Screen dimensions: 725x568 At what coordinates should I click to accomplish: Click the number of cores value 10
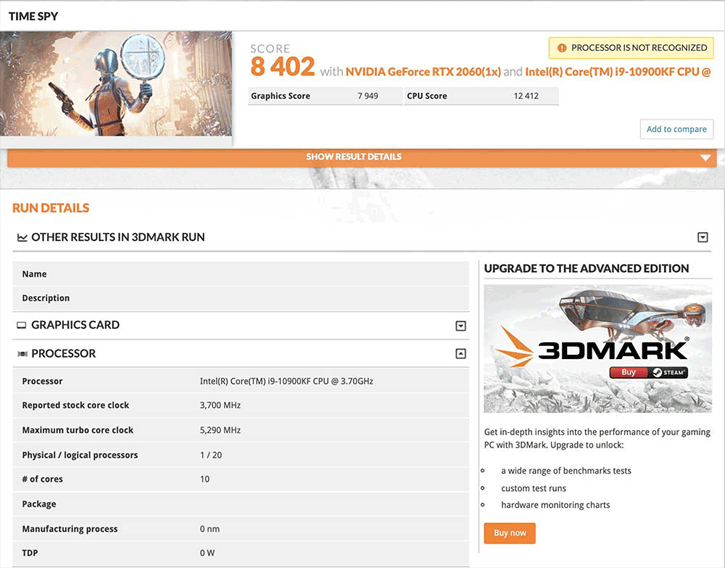[205, 479]
